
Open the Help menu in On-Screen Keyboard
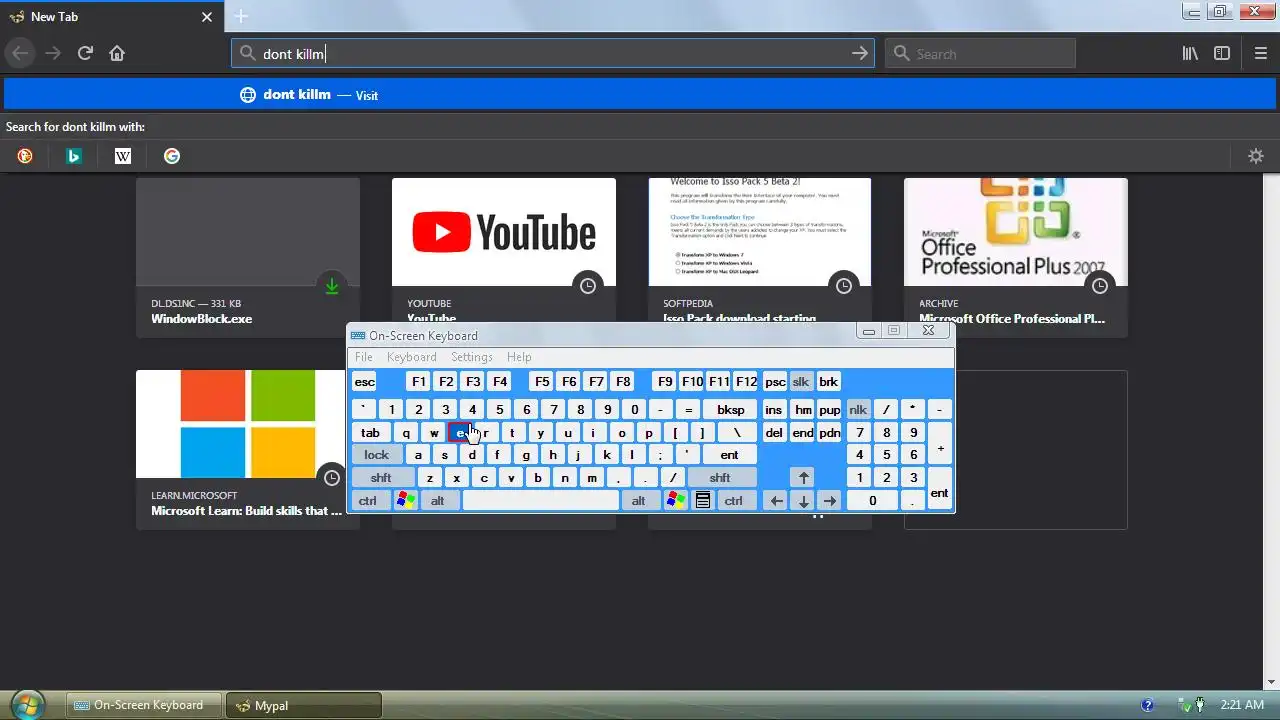click(x=519, y=357)
